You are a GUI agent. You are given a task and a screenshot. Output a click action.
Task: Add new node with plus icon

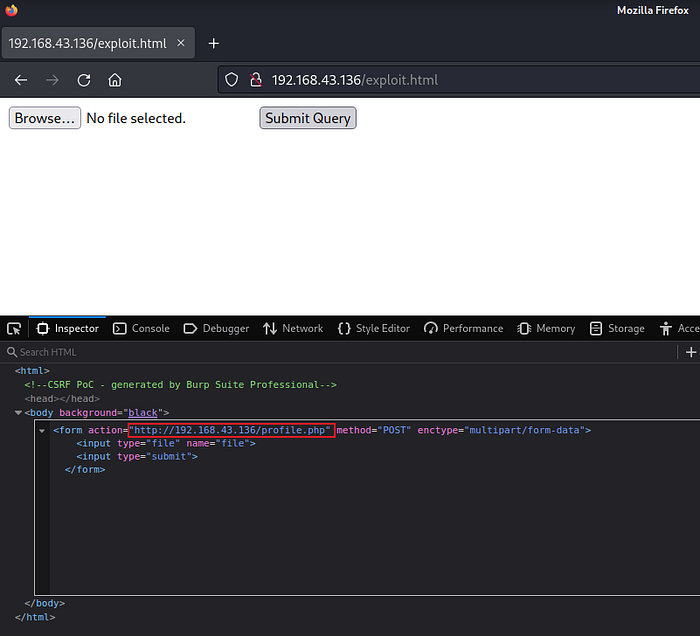(690, 352)
